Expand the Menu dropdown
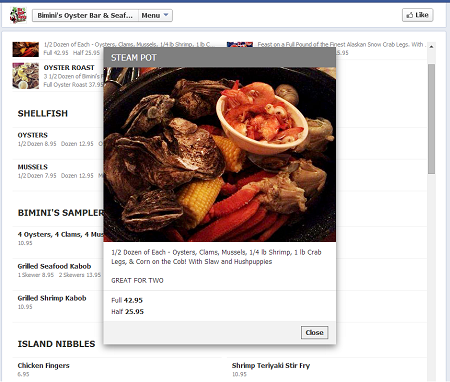Screen dimensions: 450x382 (155, 15)
